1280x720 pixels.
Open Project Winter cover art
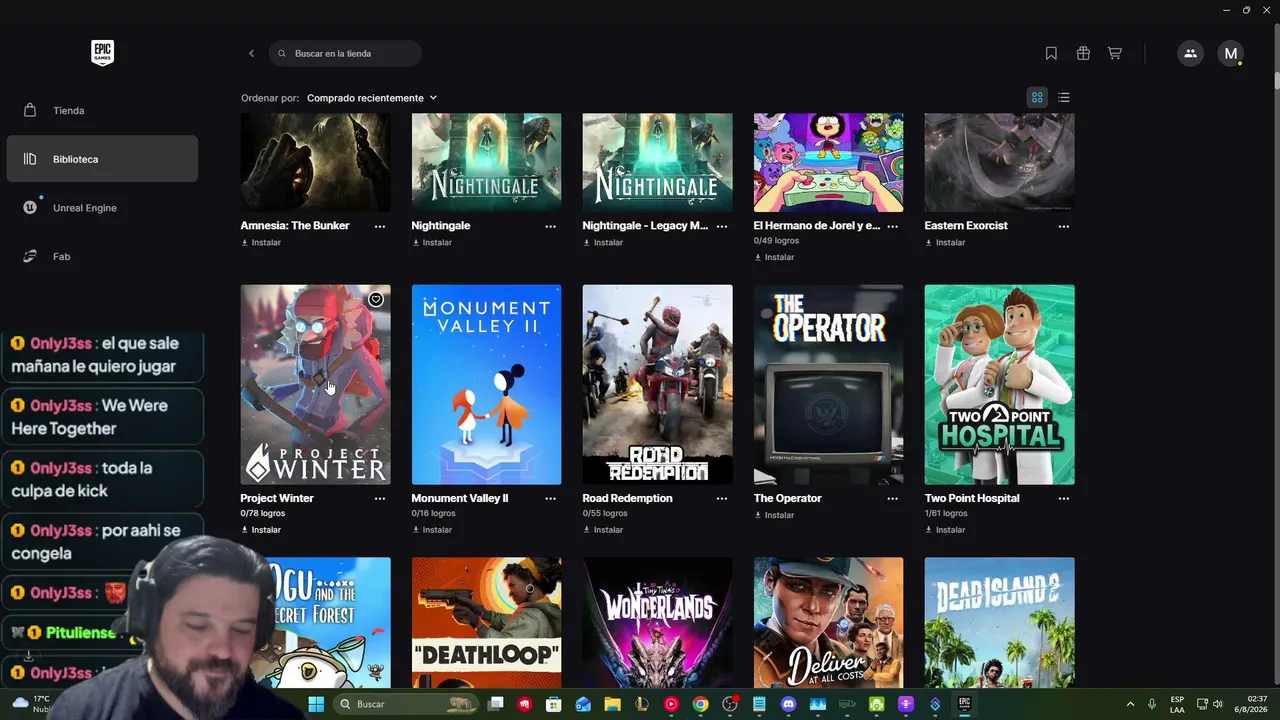[x=315, y=385]
